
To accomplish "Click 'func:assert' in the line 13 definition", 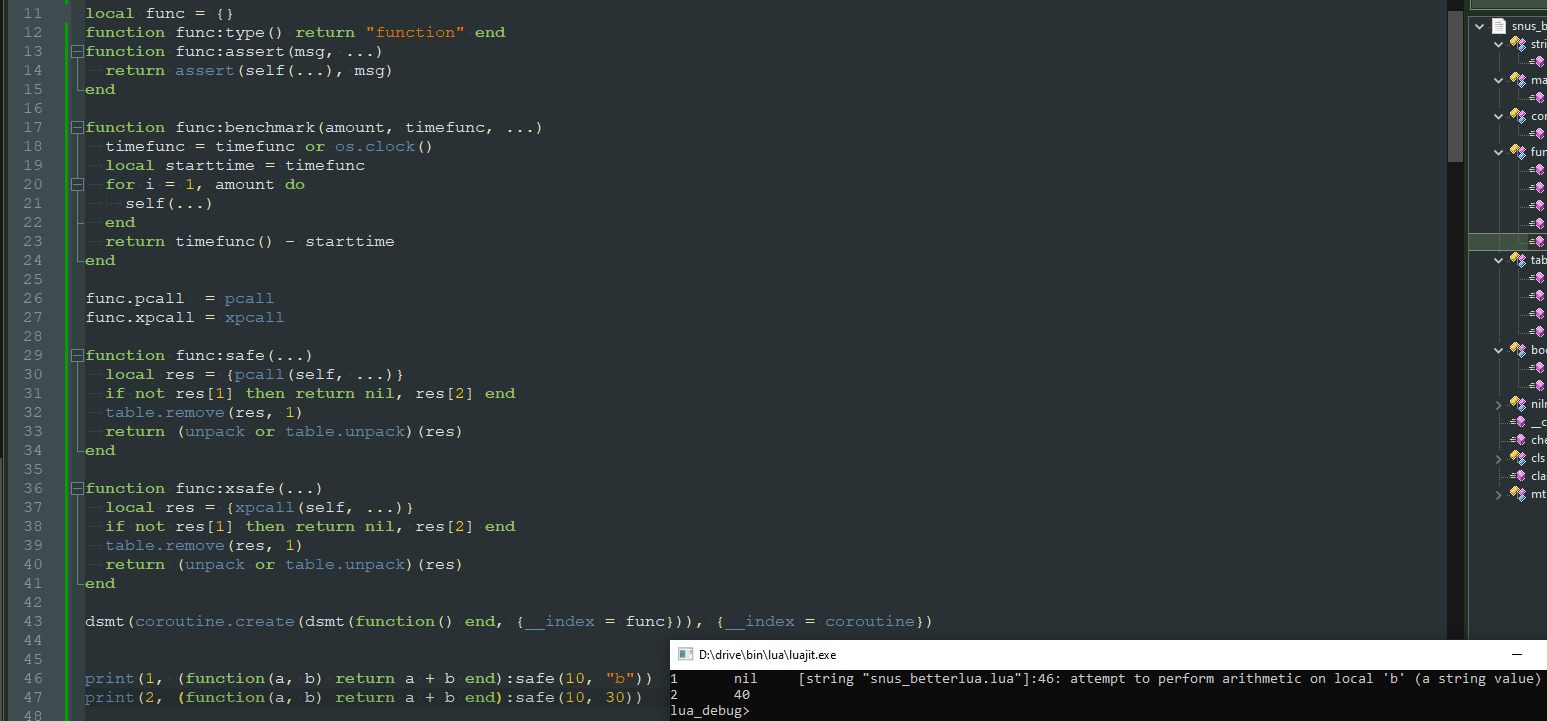I will [230, 51].
